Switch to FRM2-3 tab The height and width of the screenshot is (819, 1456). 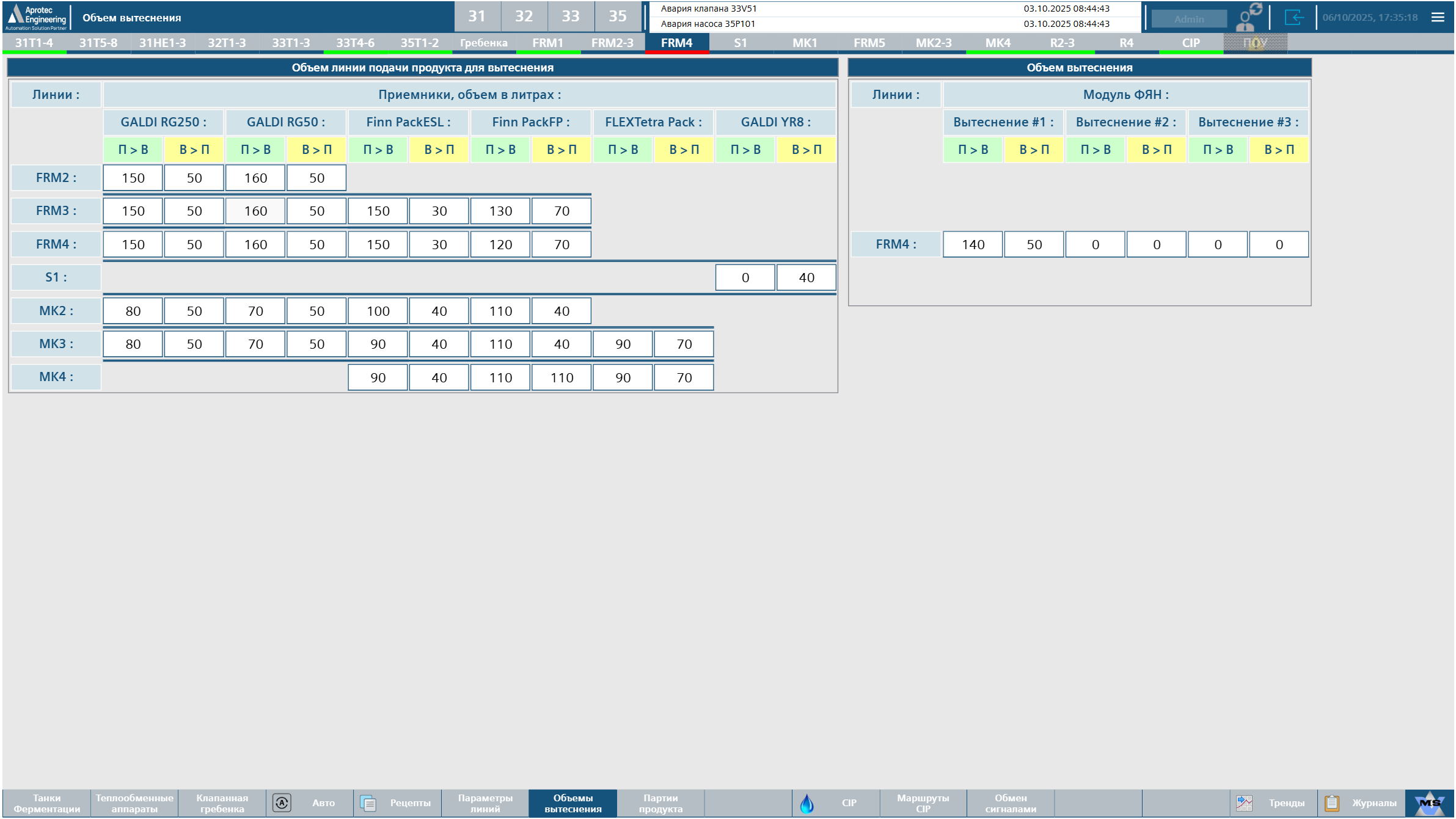pyautogui.click(x=612, y=43)
